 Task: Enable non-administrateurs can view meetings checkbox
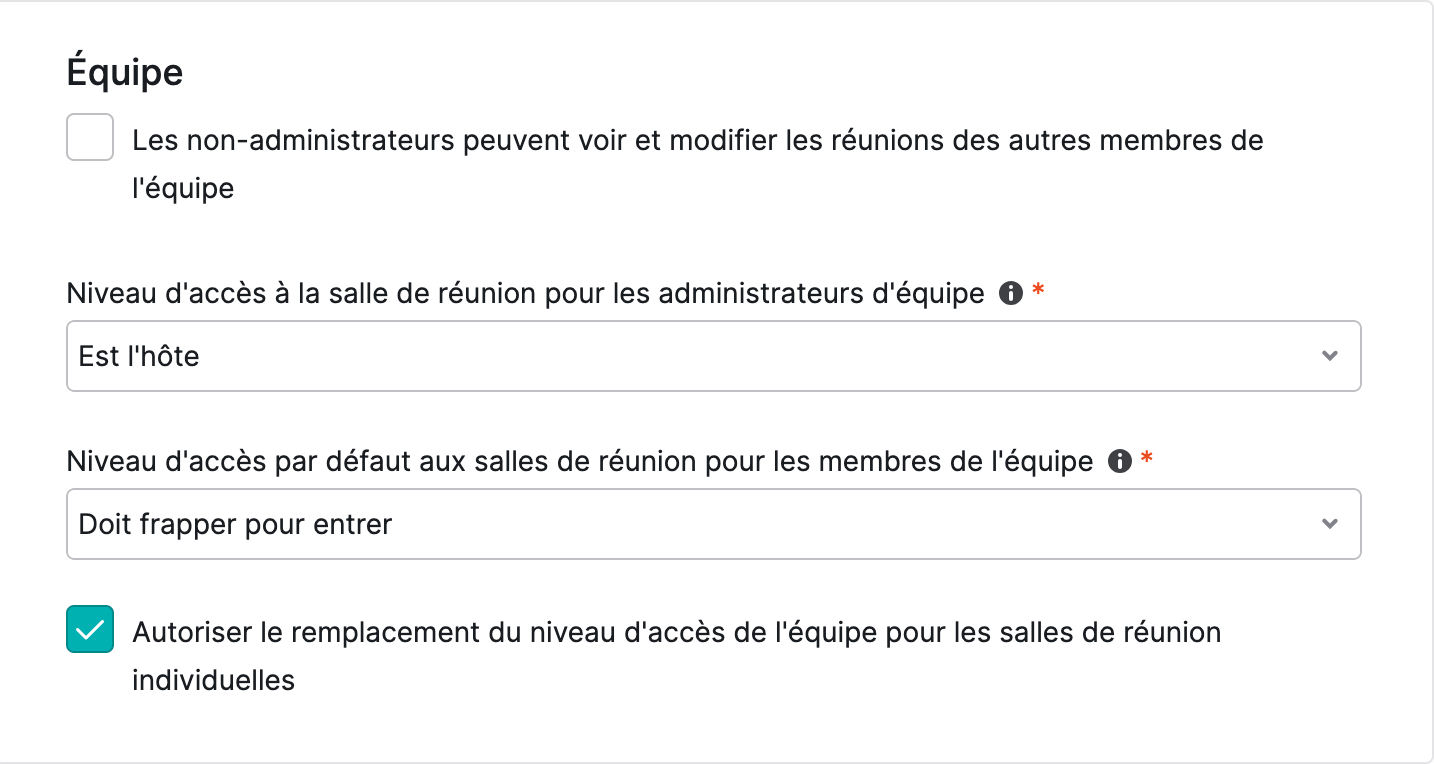tap(90, 138)
